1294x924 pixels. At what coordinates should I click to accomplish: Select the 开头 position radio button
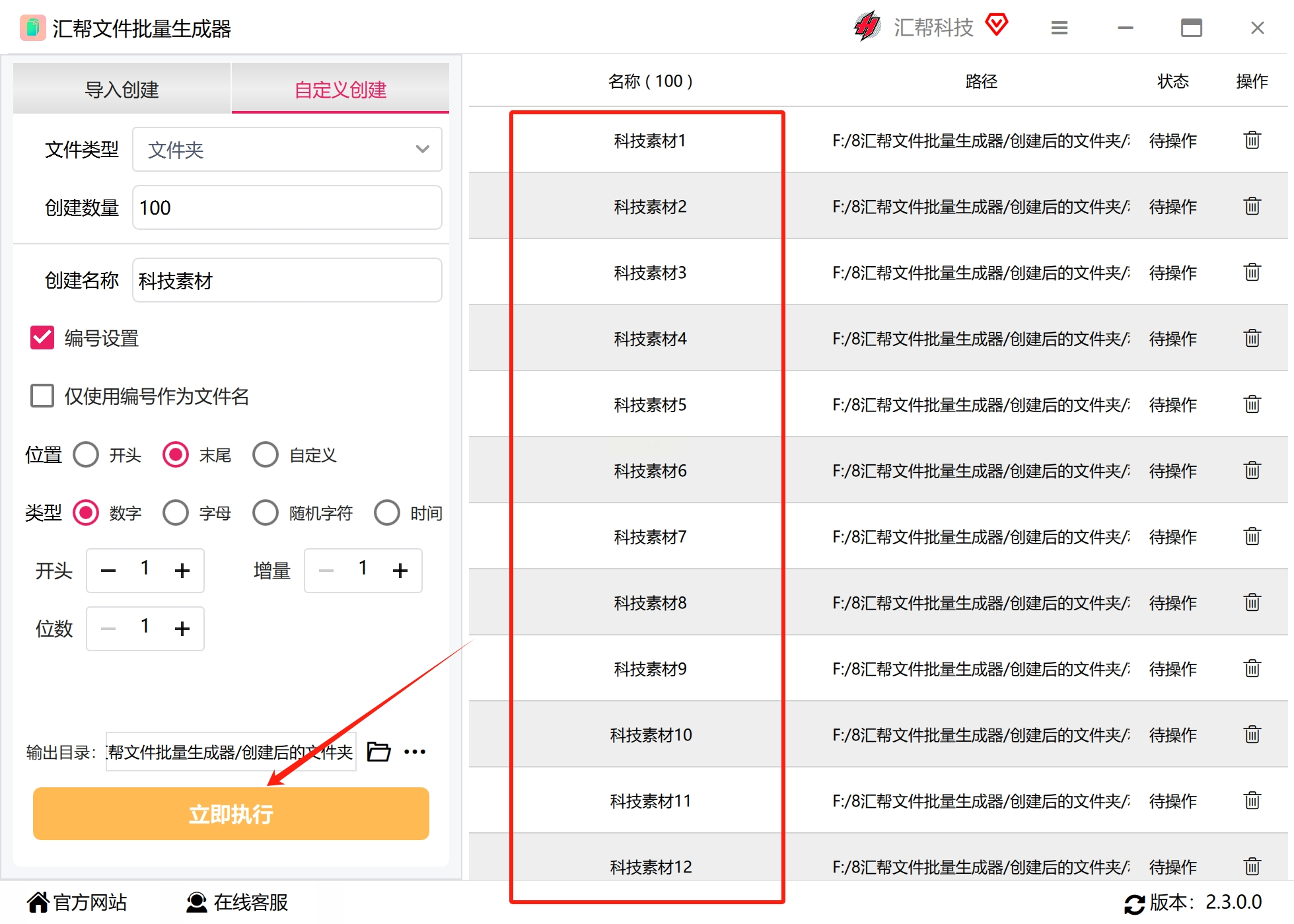click(x=86, y=454)
